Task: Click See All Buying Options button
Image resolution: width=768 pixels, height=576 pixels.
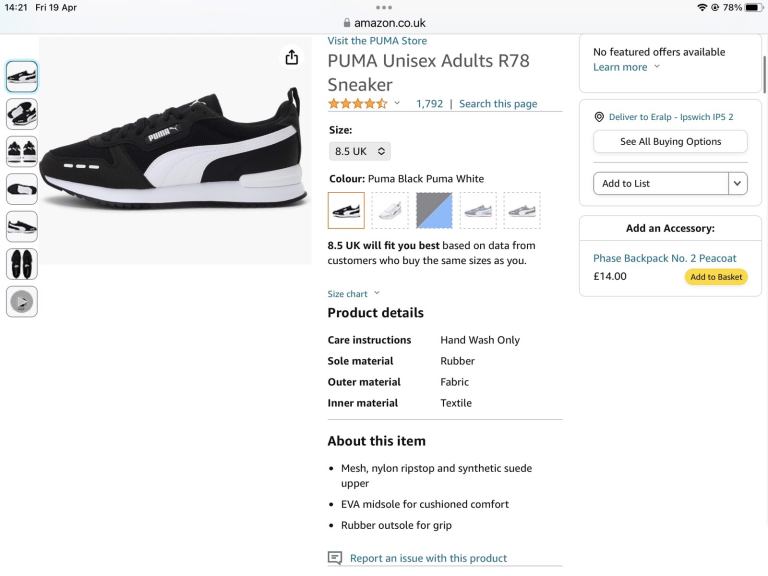Action: click(x=670, y=142)
